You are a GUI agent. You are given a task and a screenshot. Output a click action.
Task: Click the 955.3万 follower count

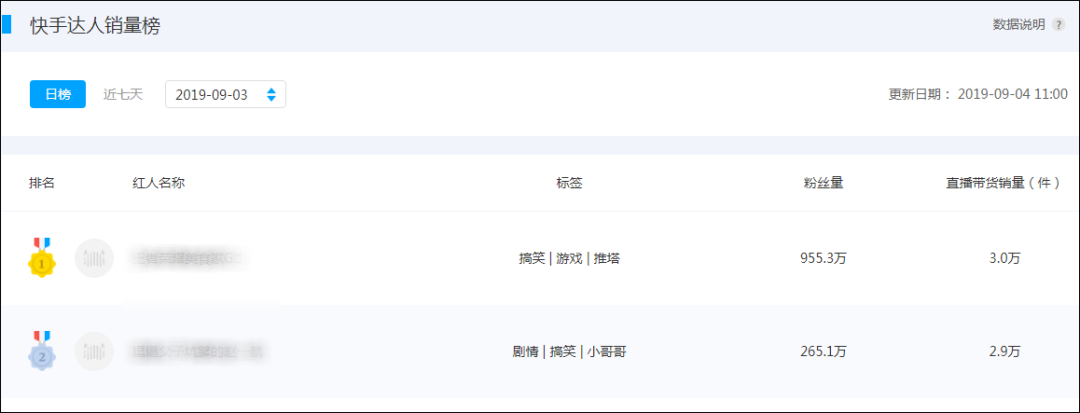[823, 259]
